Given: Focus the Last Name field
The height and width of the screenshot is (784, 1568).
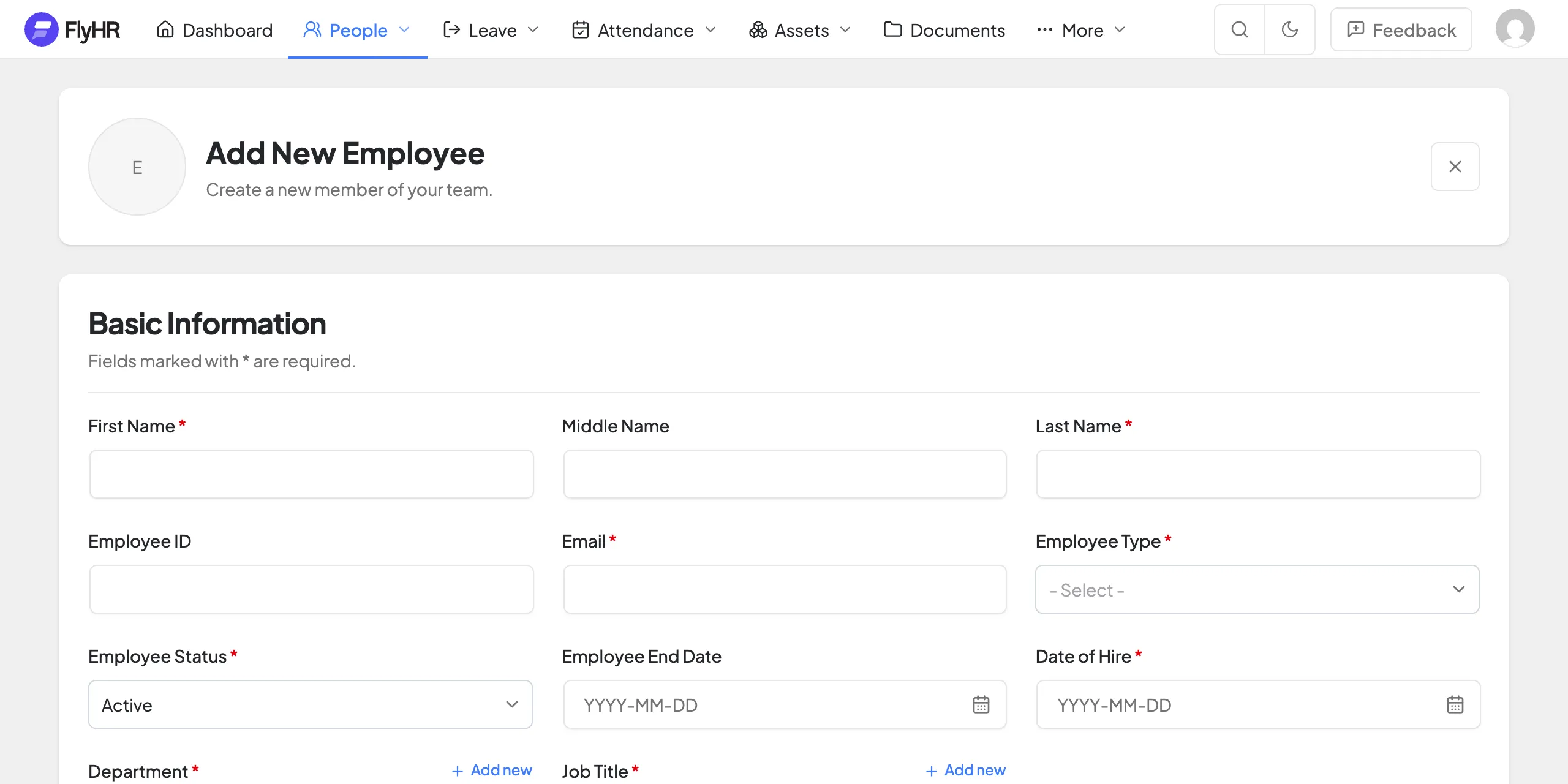Looking at the screenshot, I should pyautogui.click(x=1259, y=474).
